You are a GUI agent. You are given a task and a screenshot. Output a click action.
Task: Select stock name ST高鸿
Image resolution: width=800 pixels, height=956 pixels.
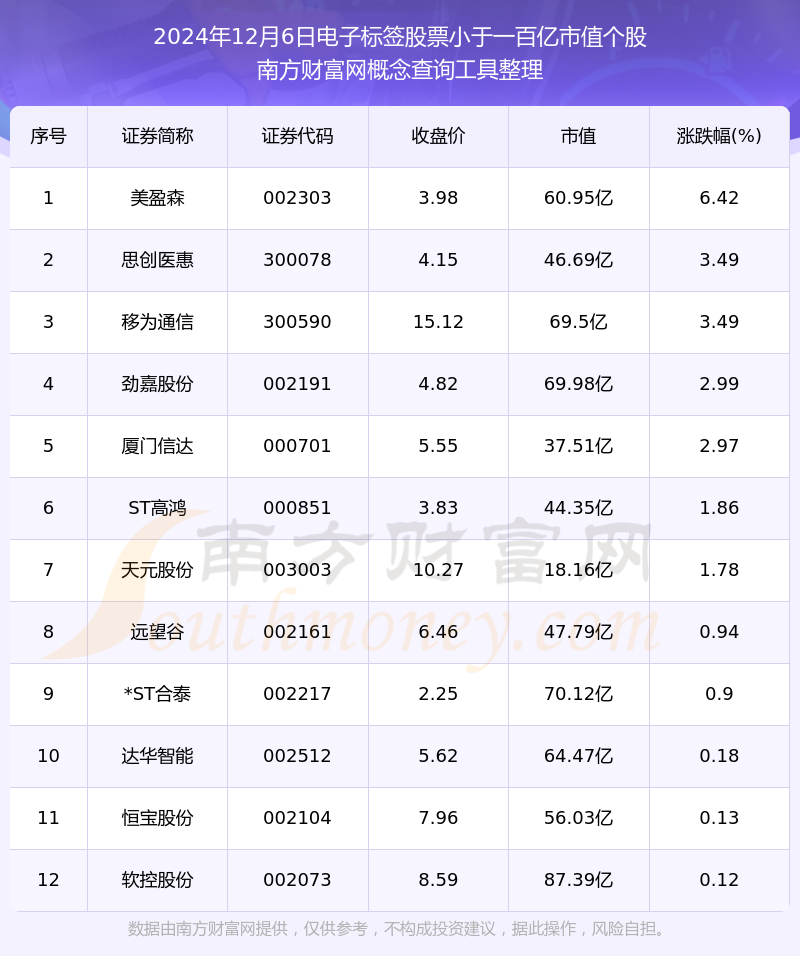pos(157,508)
